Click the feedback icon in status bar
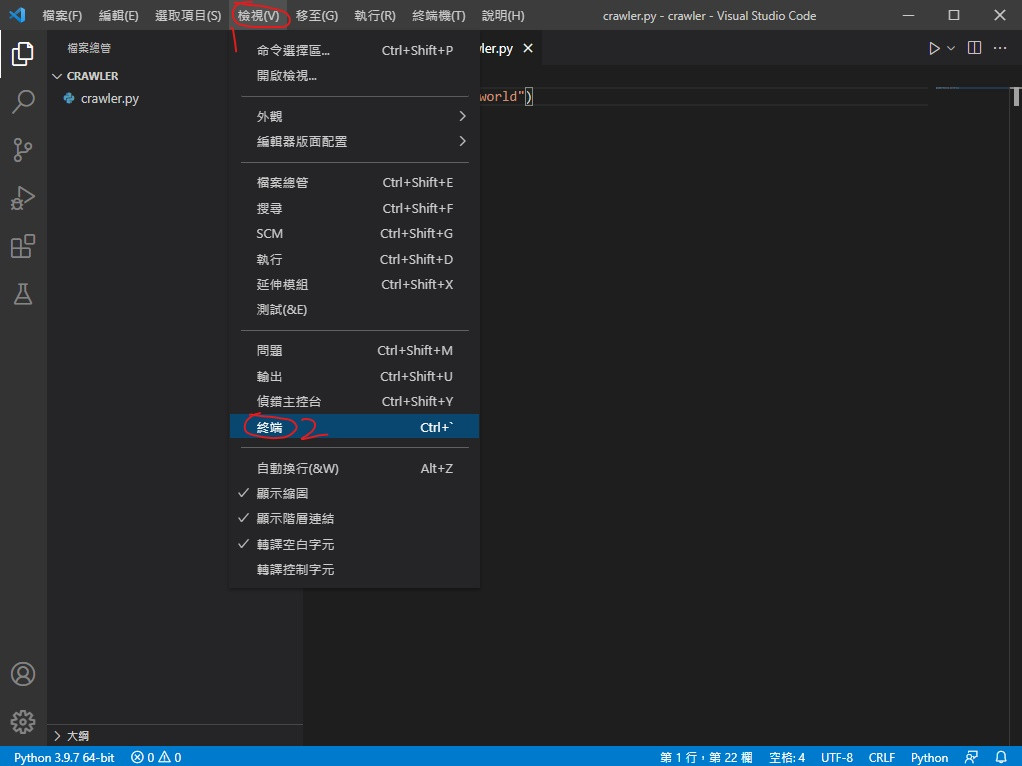Screen dimensions: 1022x766 (971, 757)
